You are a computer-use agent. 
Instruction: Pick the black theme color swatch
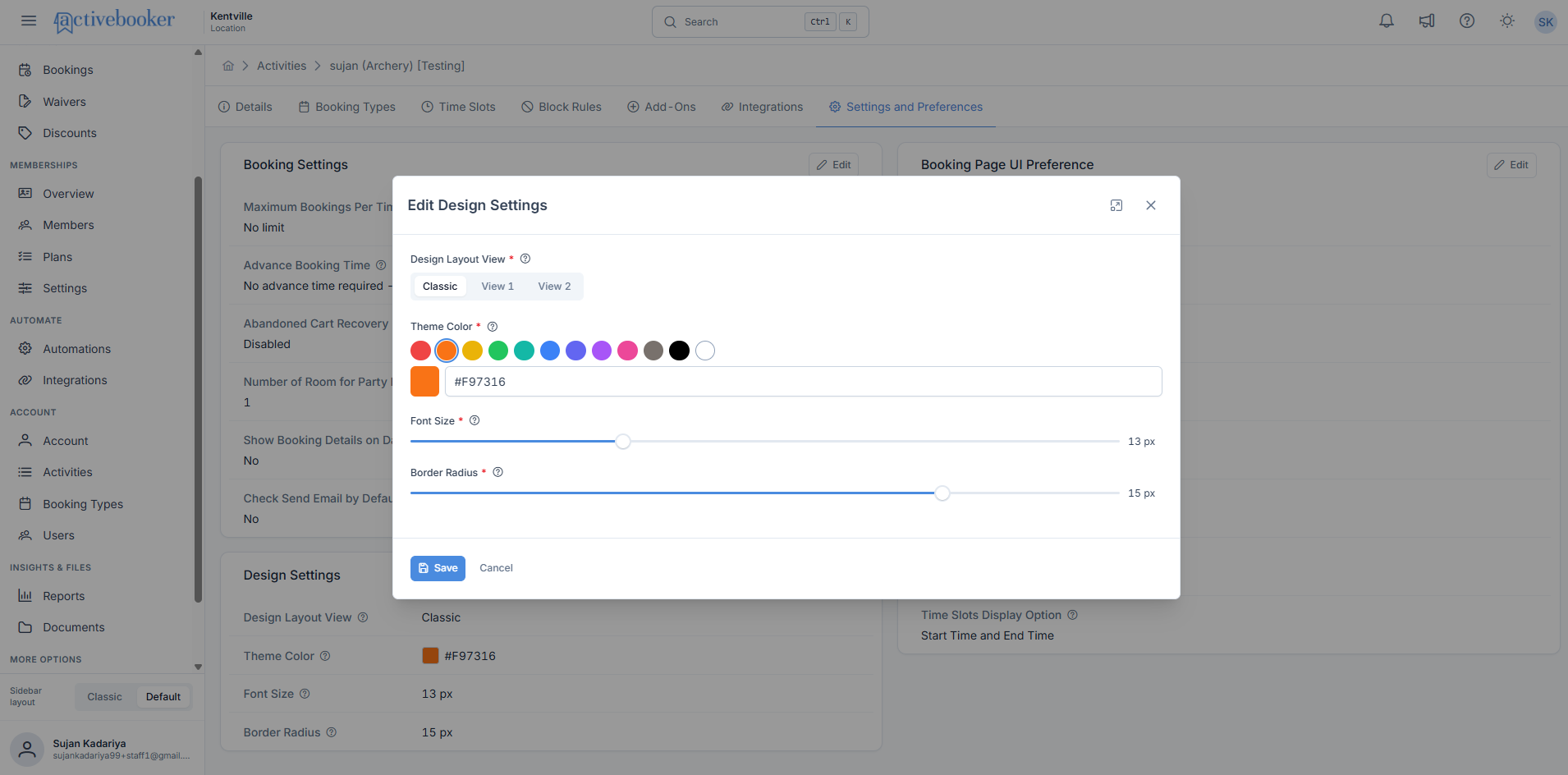(679, 351)
